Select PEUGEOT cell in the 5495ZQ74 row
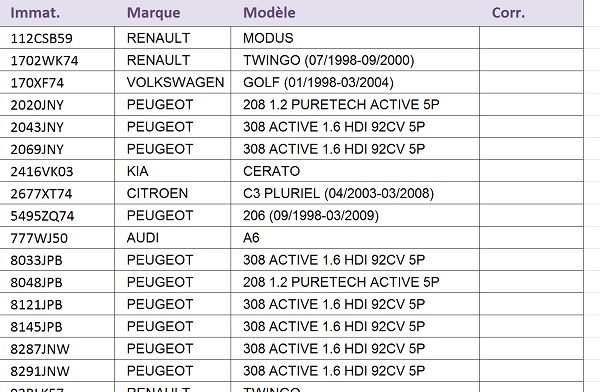Viewport: 600px width, 392px height. (173, 216)
